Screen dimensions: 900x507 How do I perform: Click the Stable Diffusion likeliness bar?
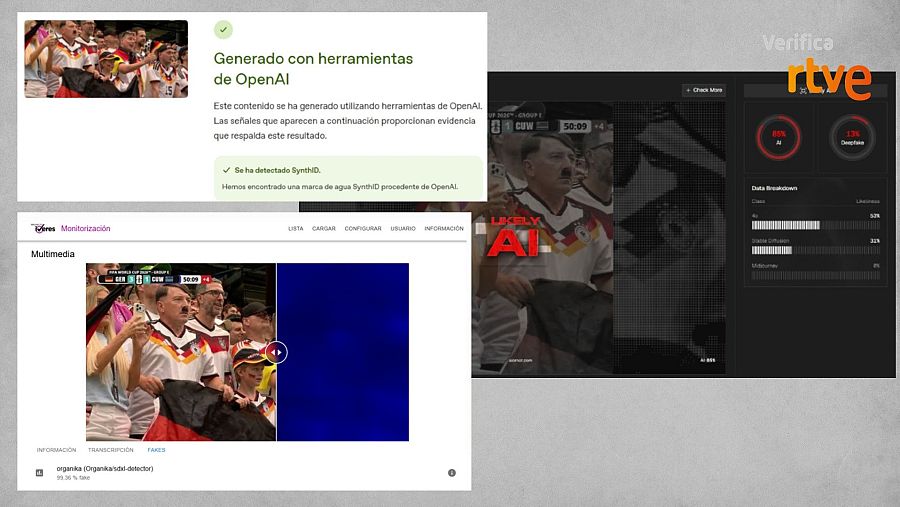tap(816, 250)
